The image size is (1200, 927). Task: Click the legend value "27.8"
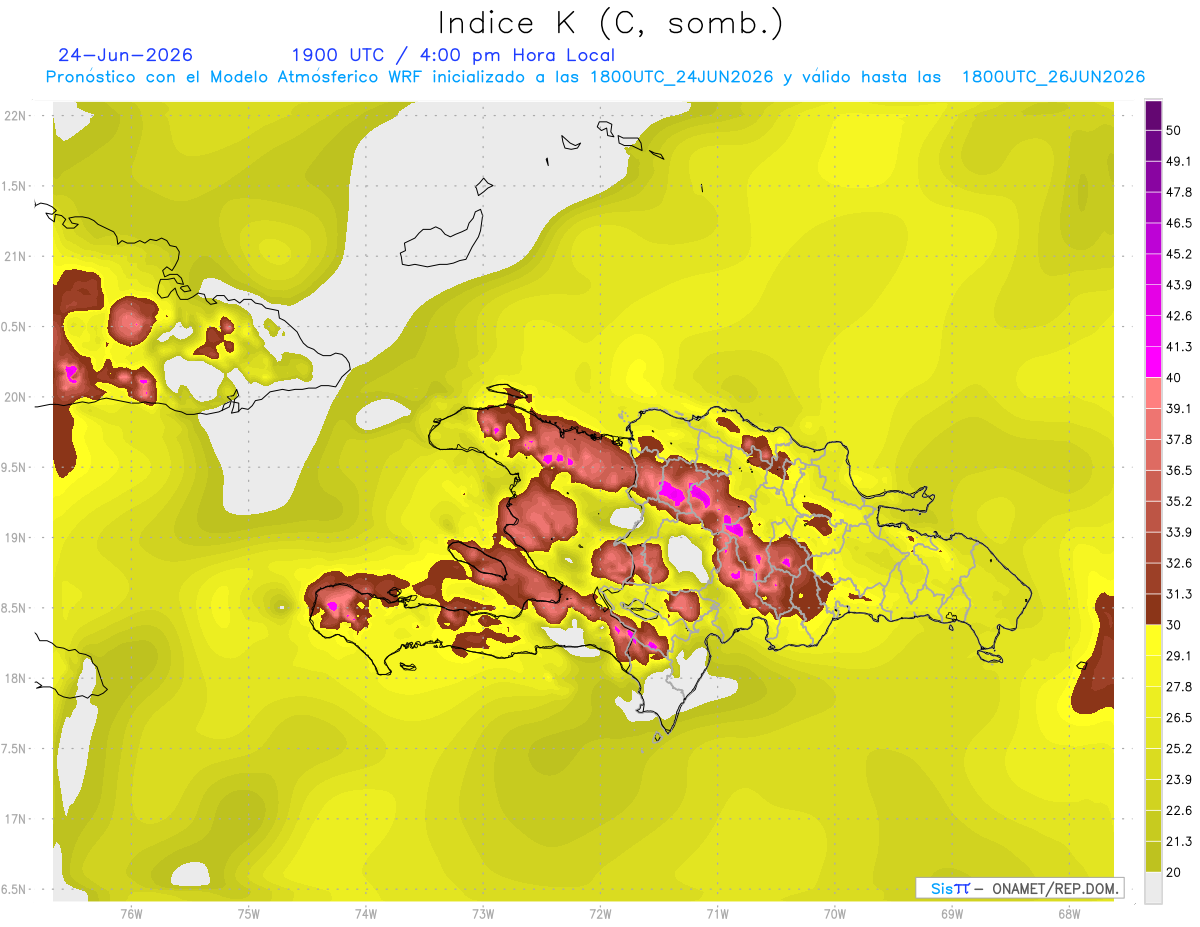(1179, 686)
